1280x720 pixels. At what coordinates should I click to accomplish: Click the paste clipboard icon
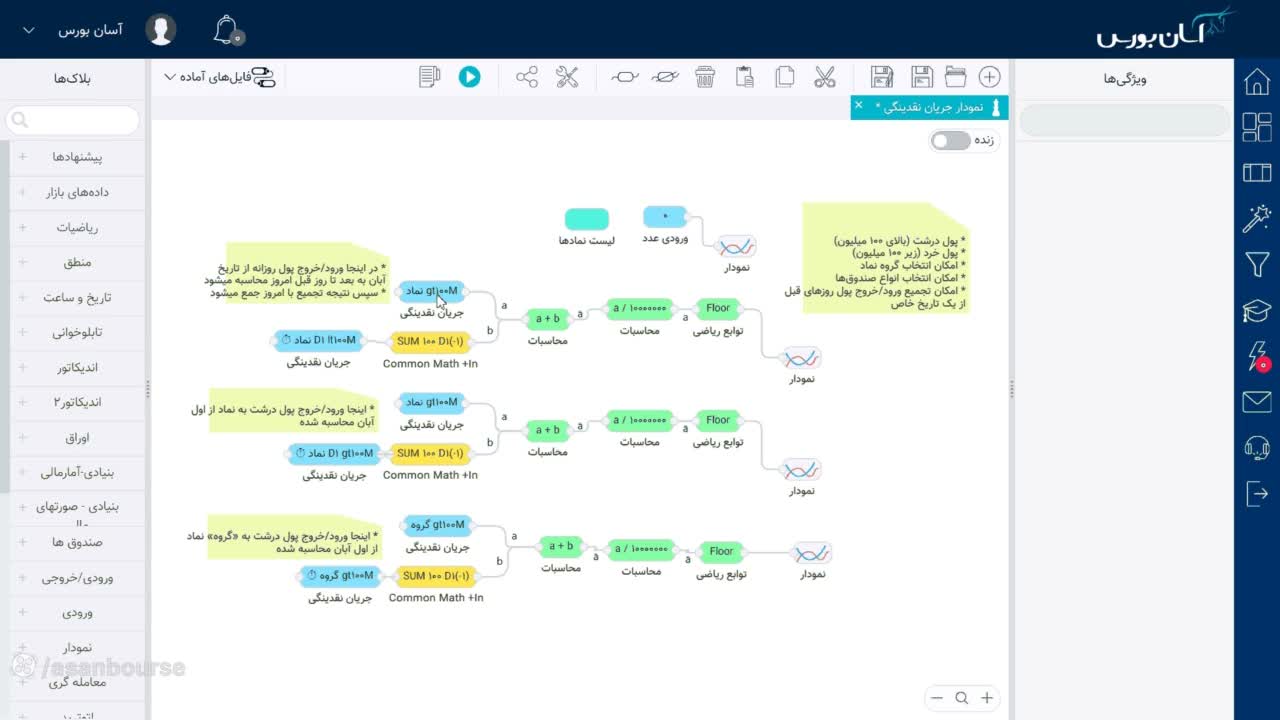click(x=744, y=77)
